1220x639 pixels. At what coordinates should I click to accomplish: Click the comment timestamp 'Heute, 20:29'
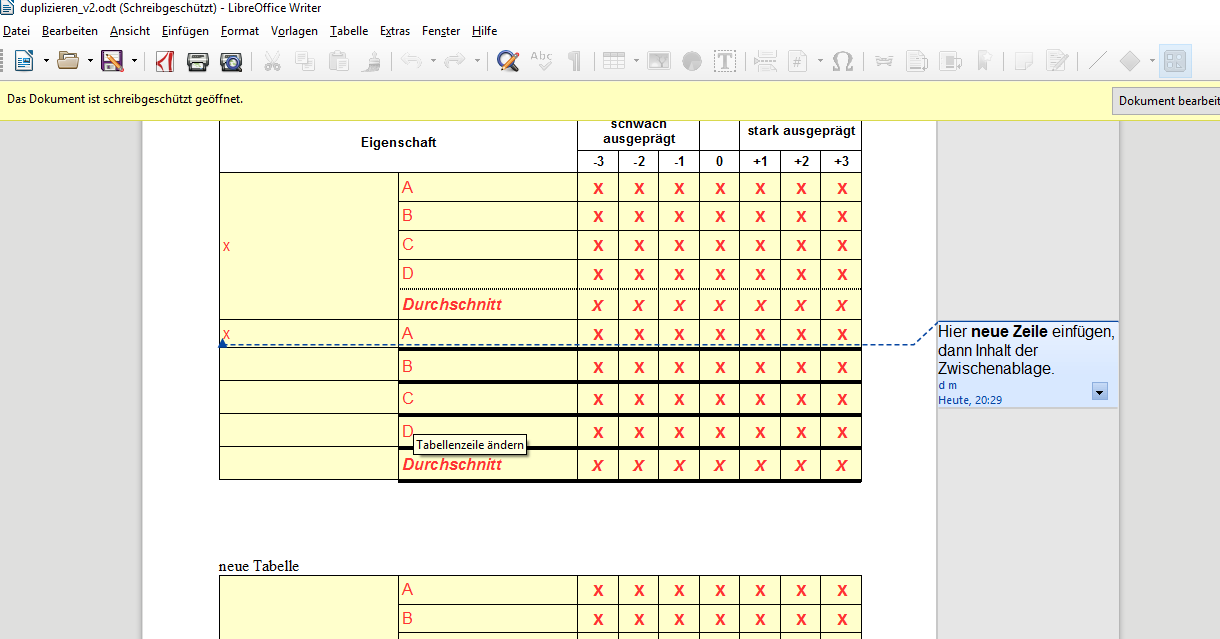(x=970, y=400)
